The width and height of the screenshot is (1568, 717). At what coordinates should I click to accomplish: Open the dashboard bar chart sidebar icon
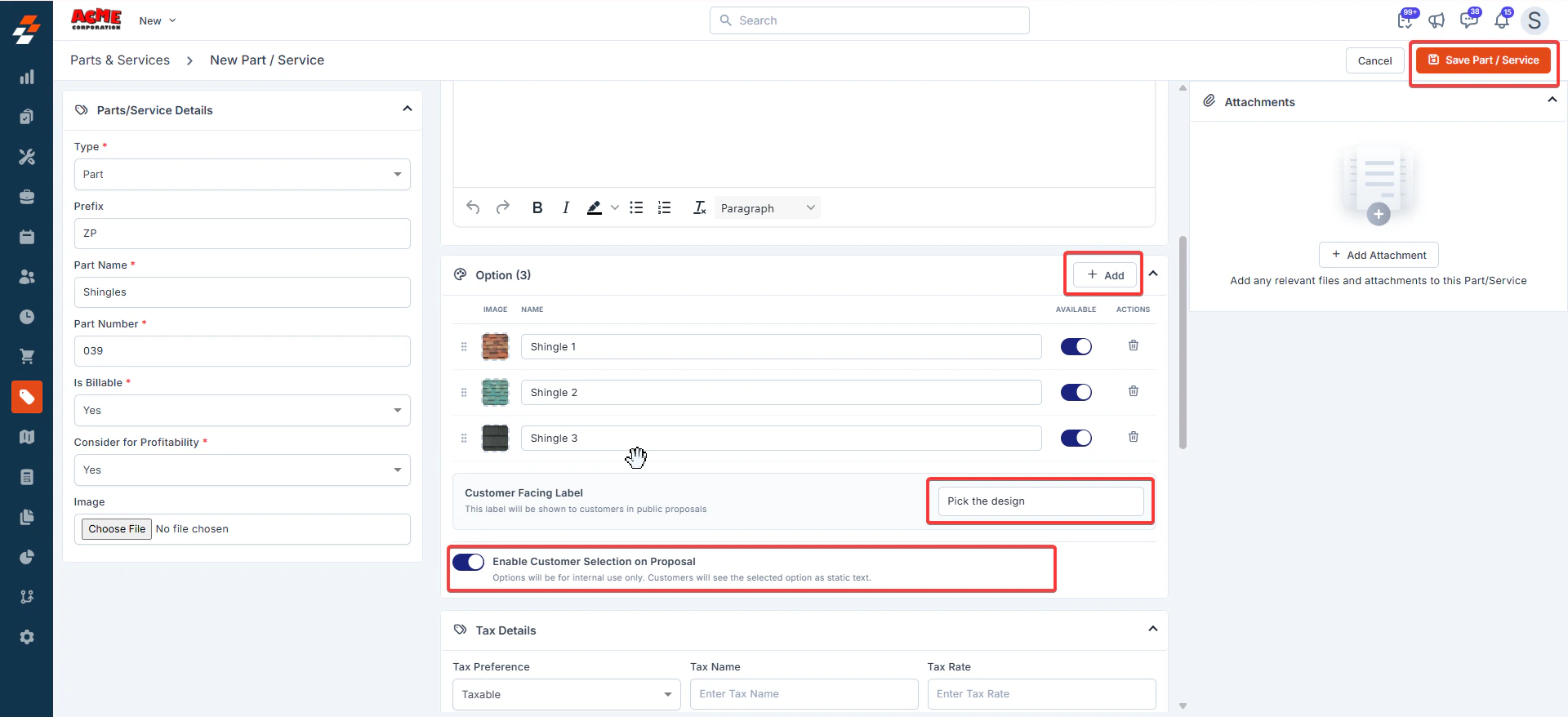coord(27,77)
